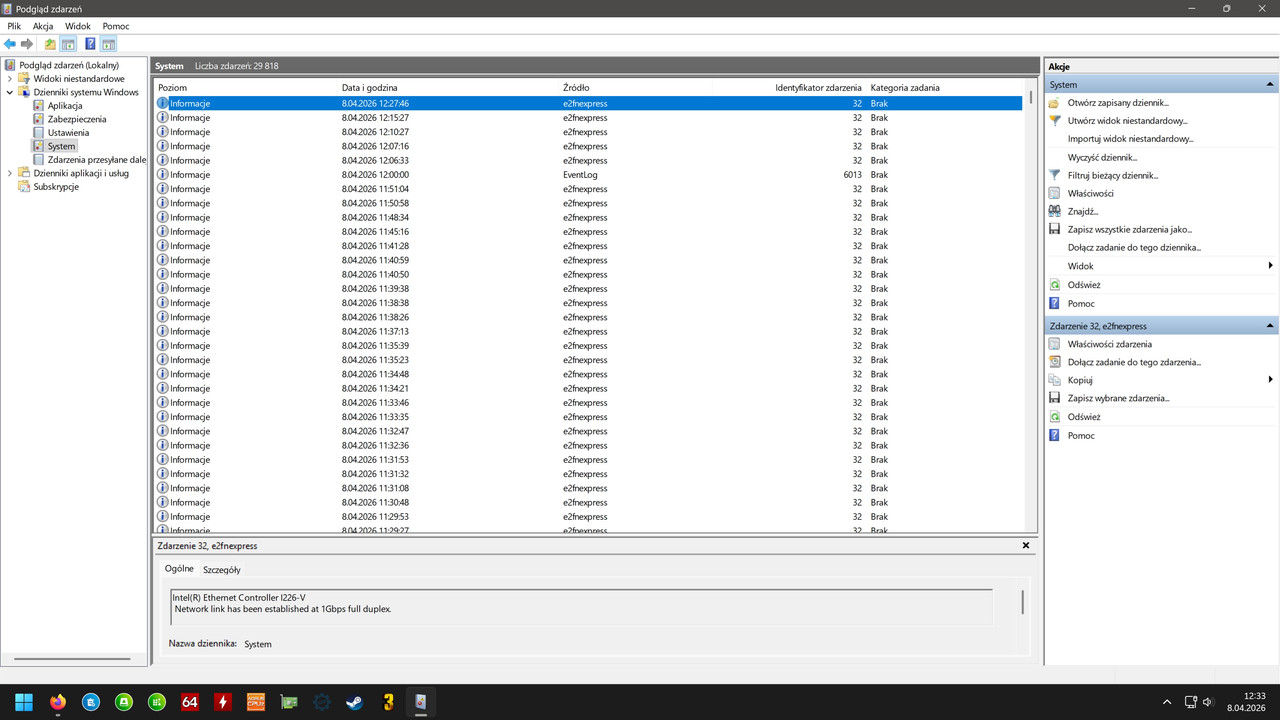Open the Kopiuj submenu arrow
The image size is (1280, 720).
coord(1270,380)
